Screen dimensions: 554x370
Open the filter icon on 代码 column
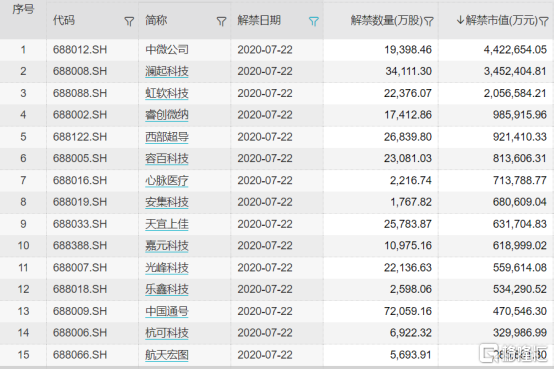click(x=129, y=22)
